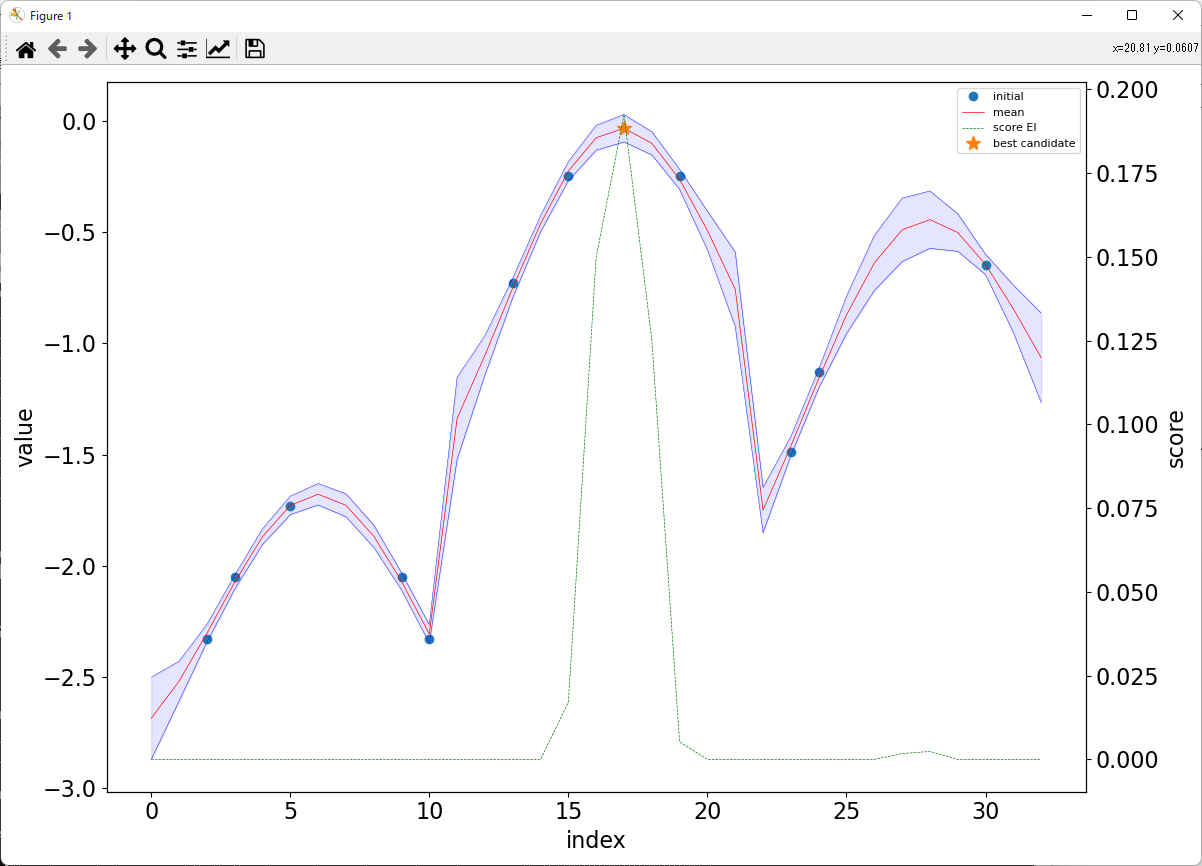Click the 'index' x-axis label
The height and width of the screenshot is (866, 1202).
click(596, 840)
